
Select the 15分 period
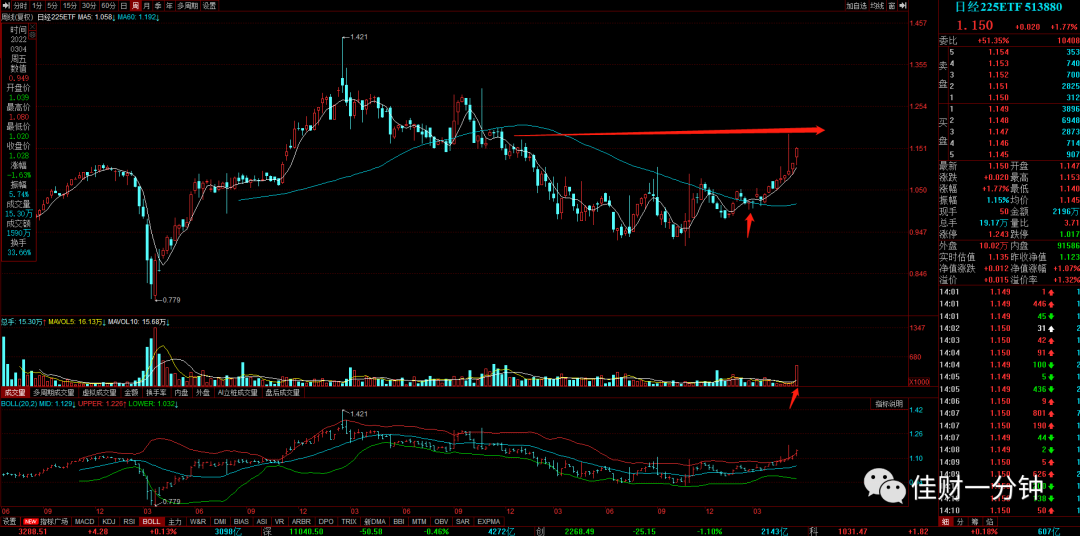point(70,6)
